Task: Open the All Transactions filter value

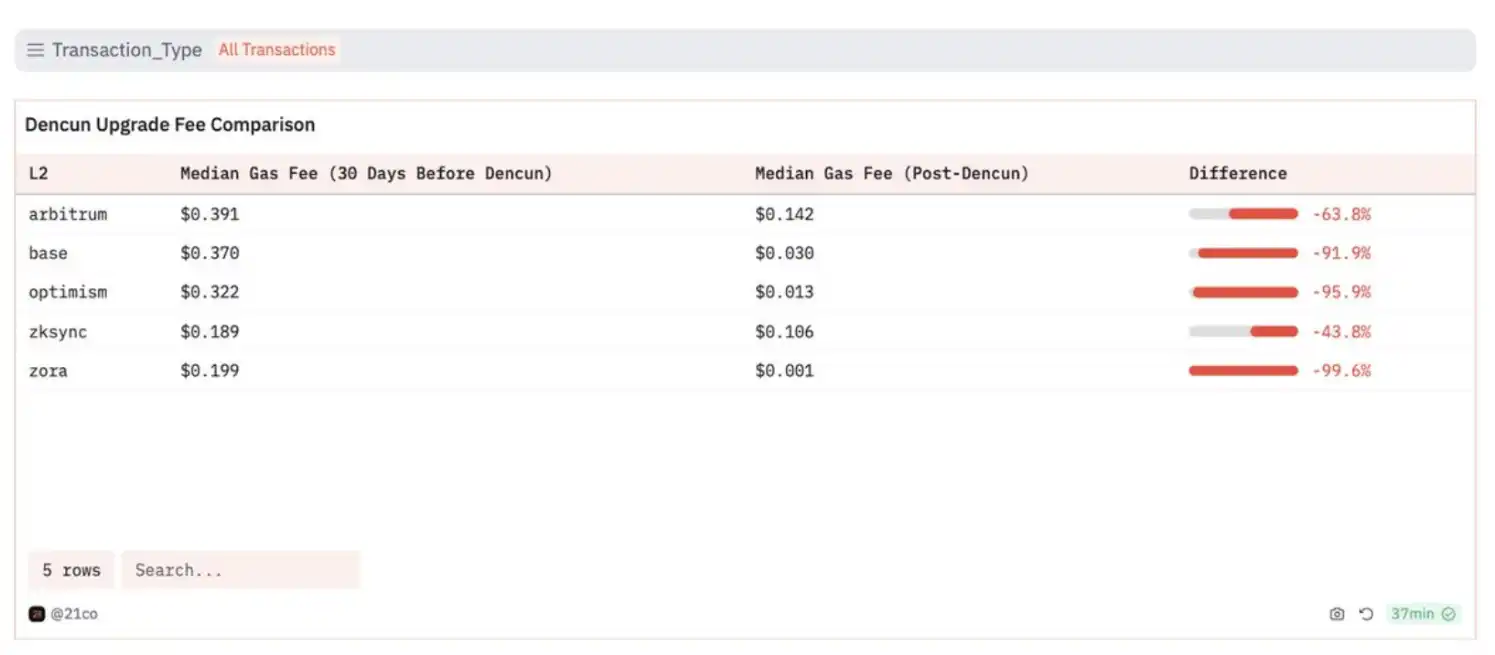Action: (x=277, y=50)
